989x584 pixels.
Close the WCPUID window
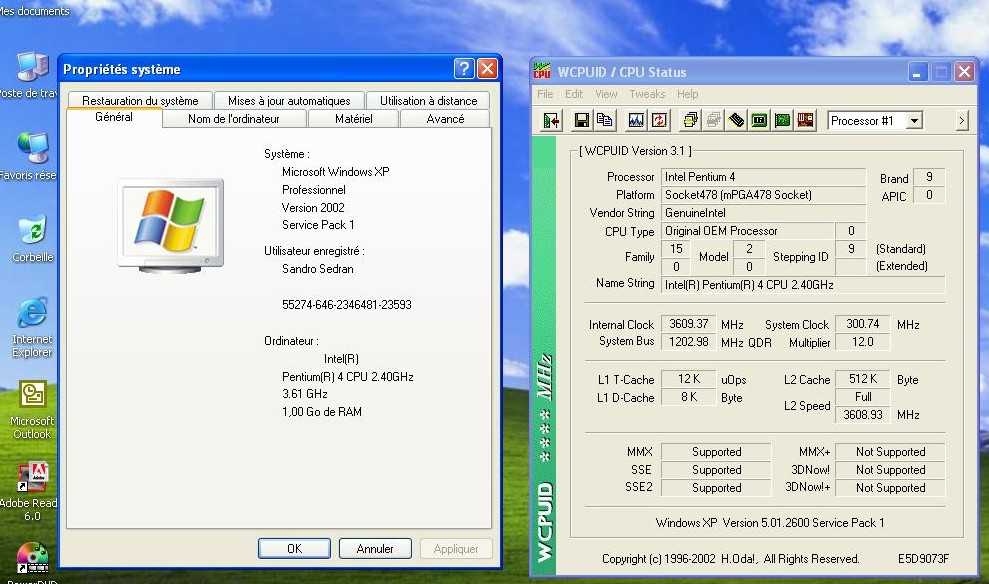pos(964,72)
